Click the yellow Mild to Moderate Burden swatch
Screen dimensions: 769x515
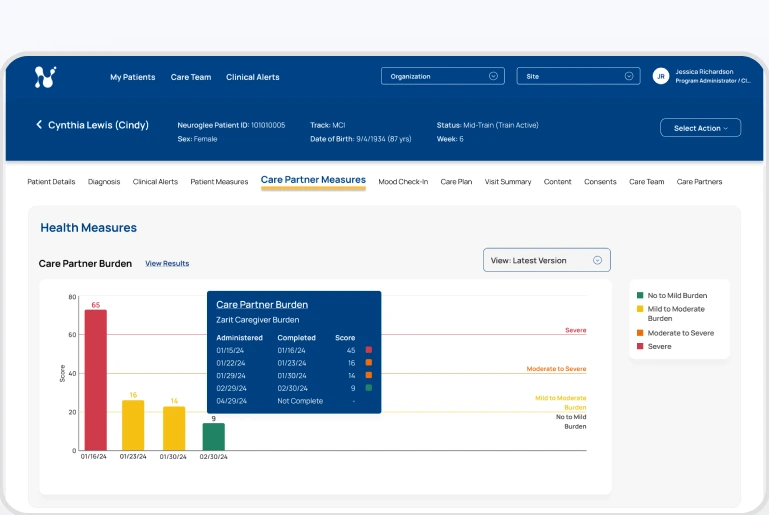point(640,309)
